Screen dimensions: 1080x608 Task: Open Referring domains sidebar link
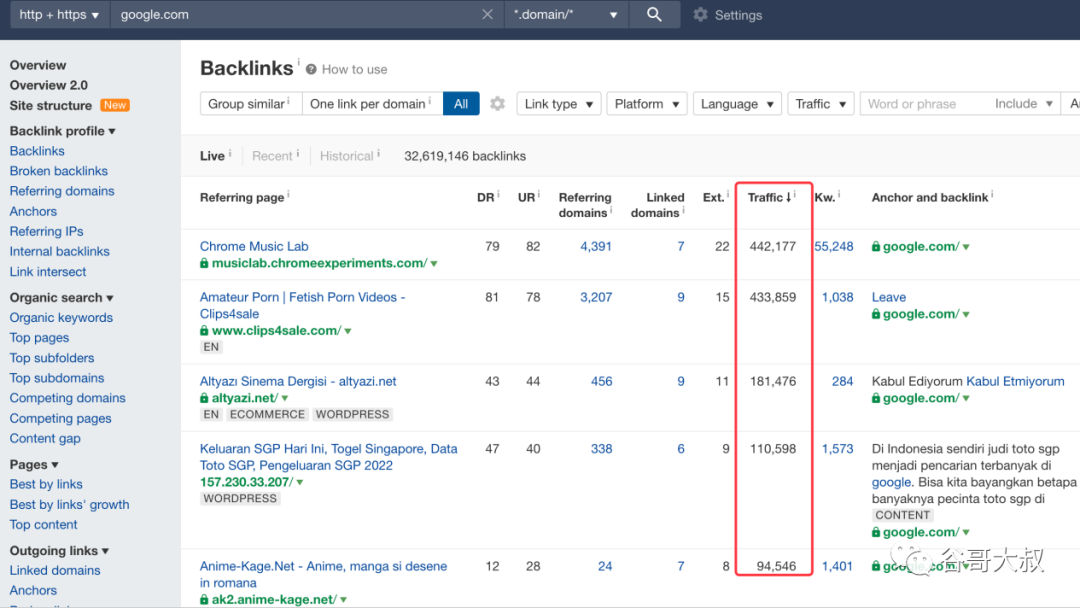(x=62, y=191)
